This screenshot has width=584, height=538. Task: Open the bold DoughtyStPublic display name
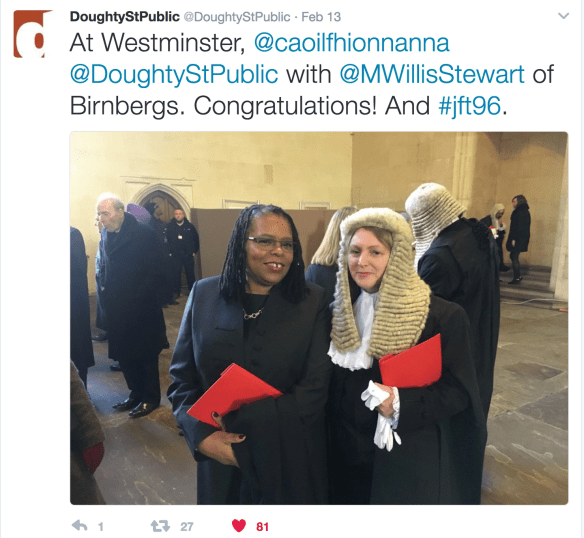point(124,17)
